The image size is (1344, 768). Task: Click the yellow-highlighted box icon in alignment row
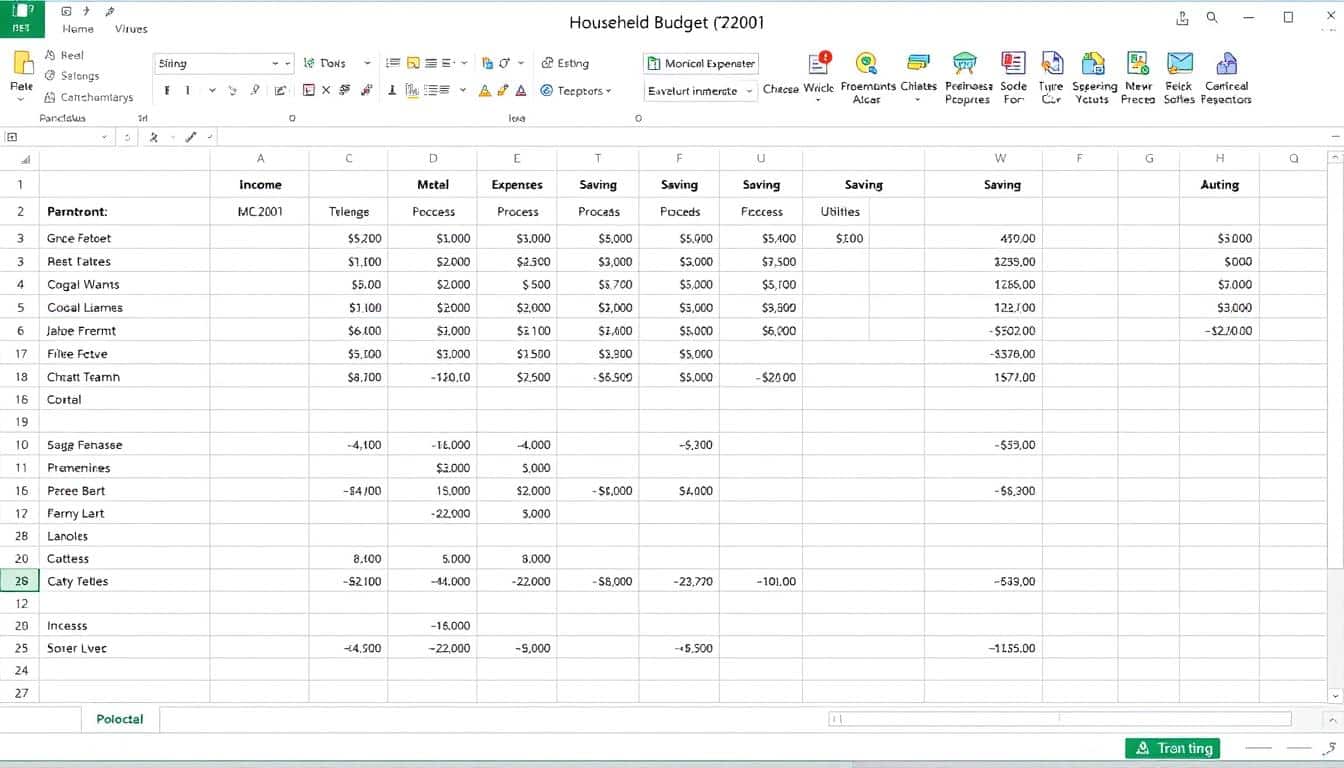(413, 62)
